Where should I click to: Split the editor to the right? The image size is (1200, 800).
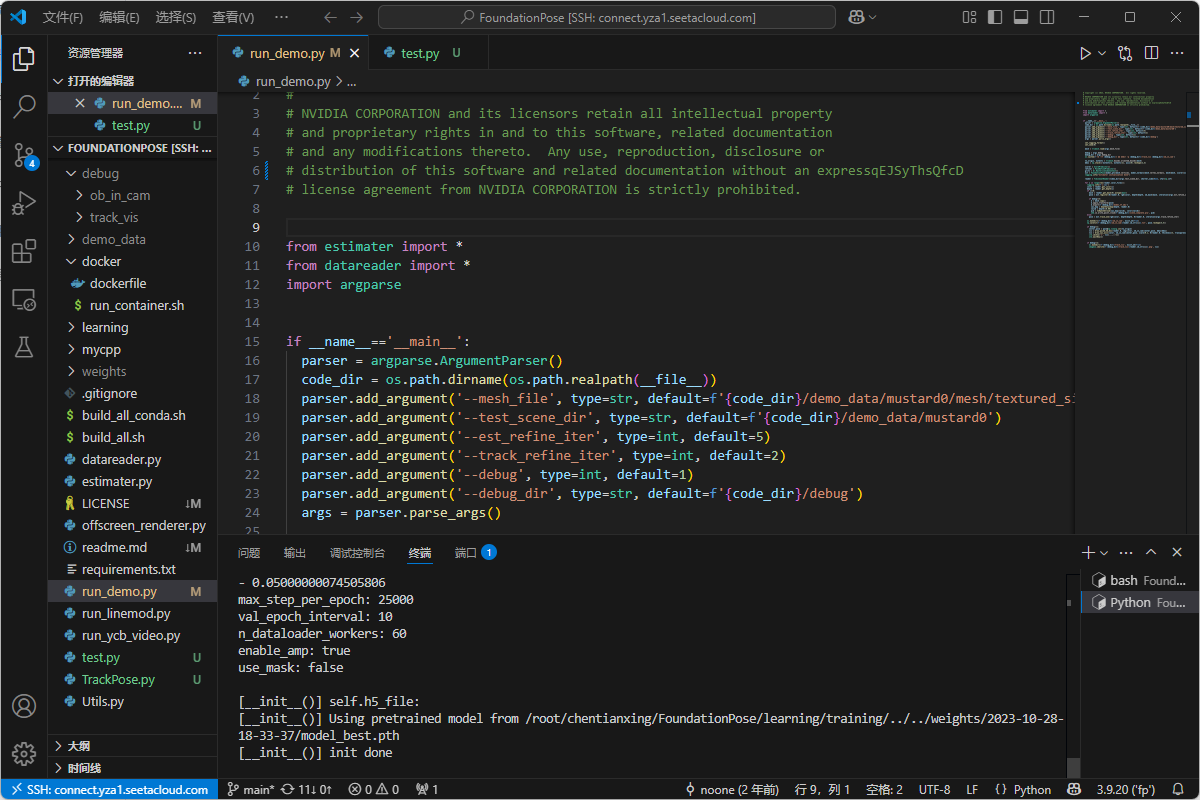click(1152, 53)
